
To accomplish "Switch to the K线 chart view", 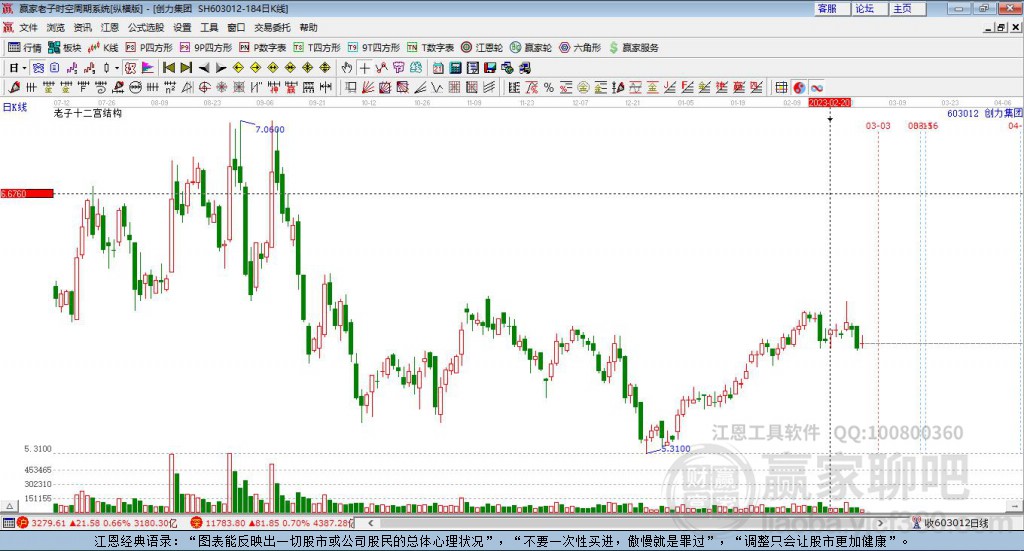I will [x=103, y=48].
